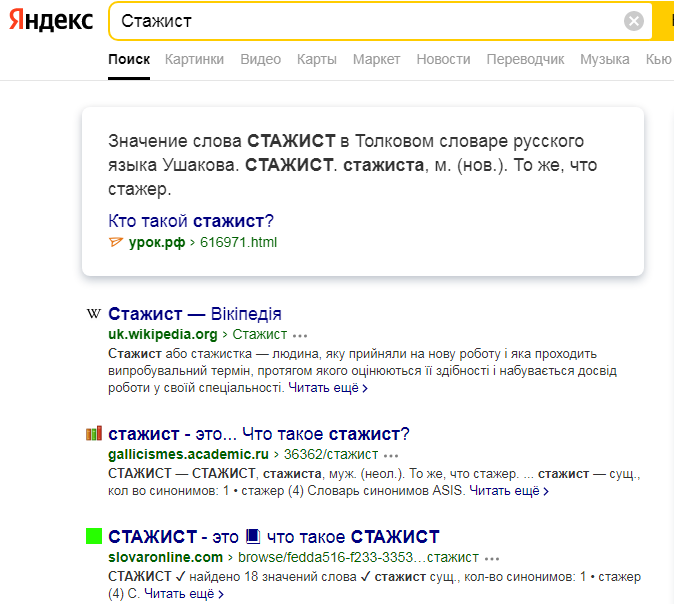Switch to the Музыка tab
This screenshot has height=604, width=674.
point(605,59)
